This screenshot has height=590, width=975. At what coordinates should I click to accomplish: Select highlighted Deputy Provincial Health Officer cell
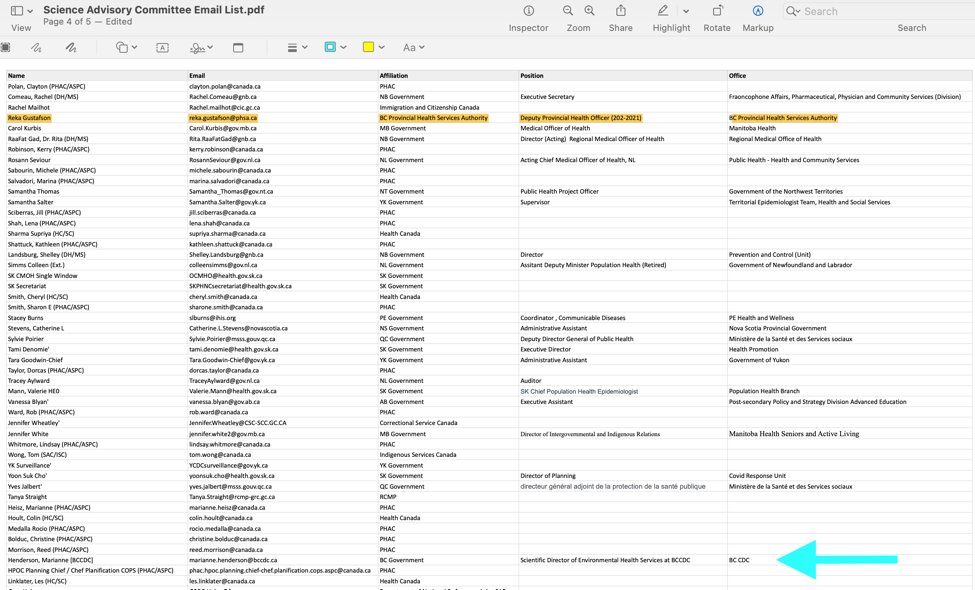(x=581, y=118)
